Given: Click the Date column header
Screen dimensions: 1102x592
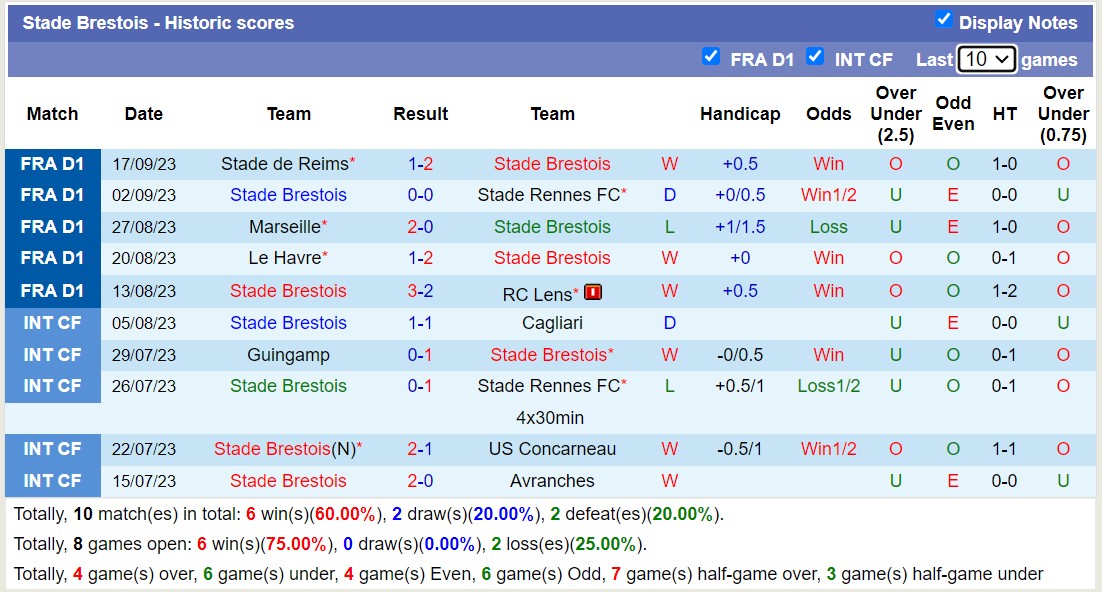Looking at the screenshot, I should [x=144, y=114].
